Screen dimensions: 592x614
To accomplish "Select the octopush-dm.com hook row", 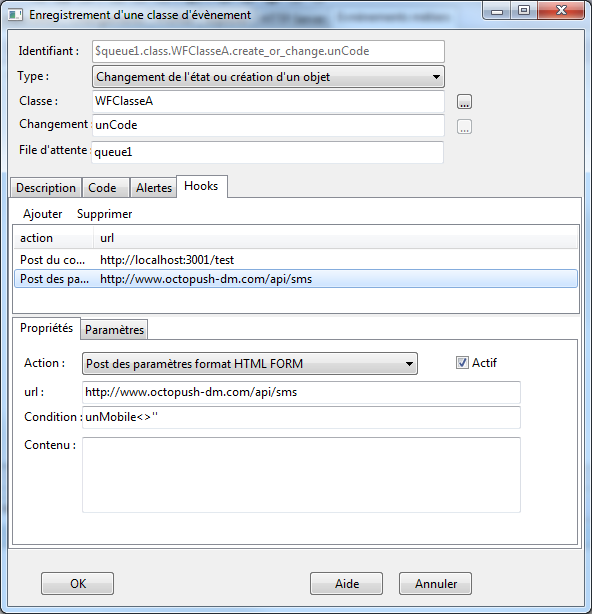I will (x=296, y=279).
